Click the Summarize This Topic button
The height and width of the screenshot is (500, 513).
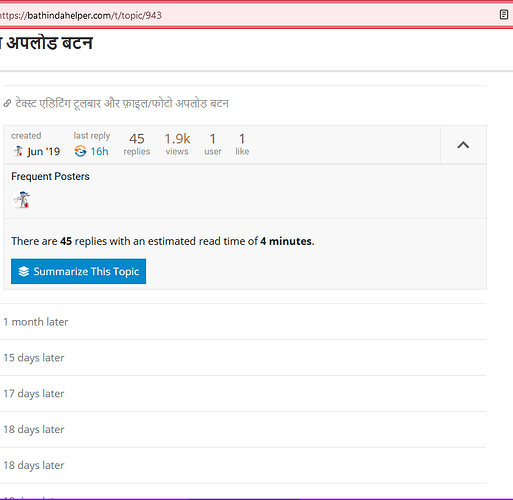click(78, 271)
